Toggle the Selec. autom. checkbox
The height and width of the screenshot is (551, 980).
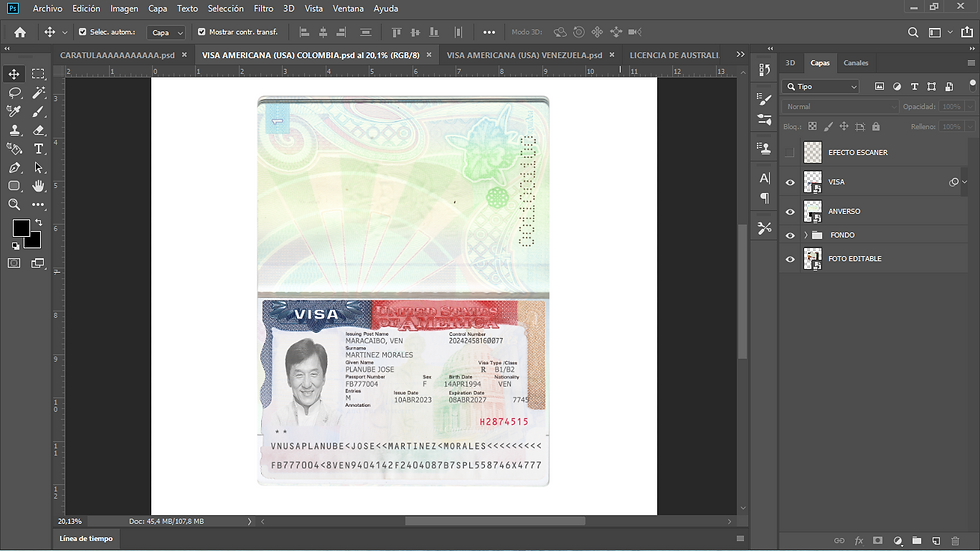(82, 32)
